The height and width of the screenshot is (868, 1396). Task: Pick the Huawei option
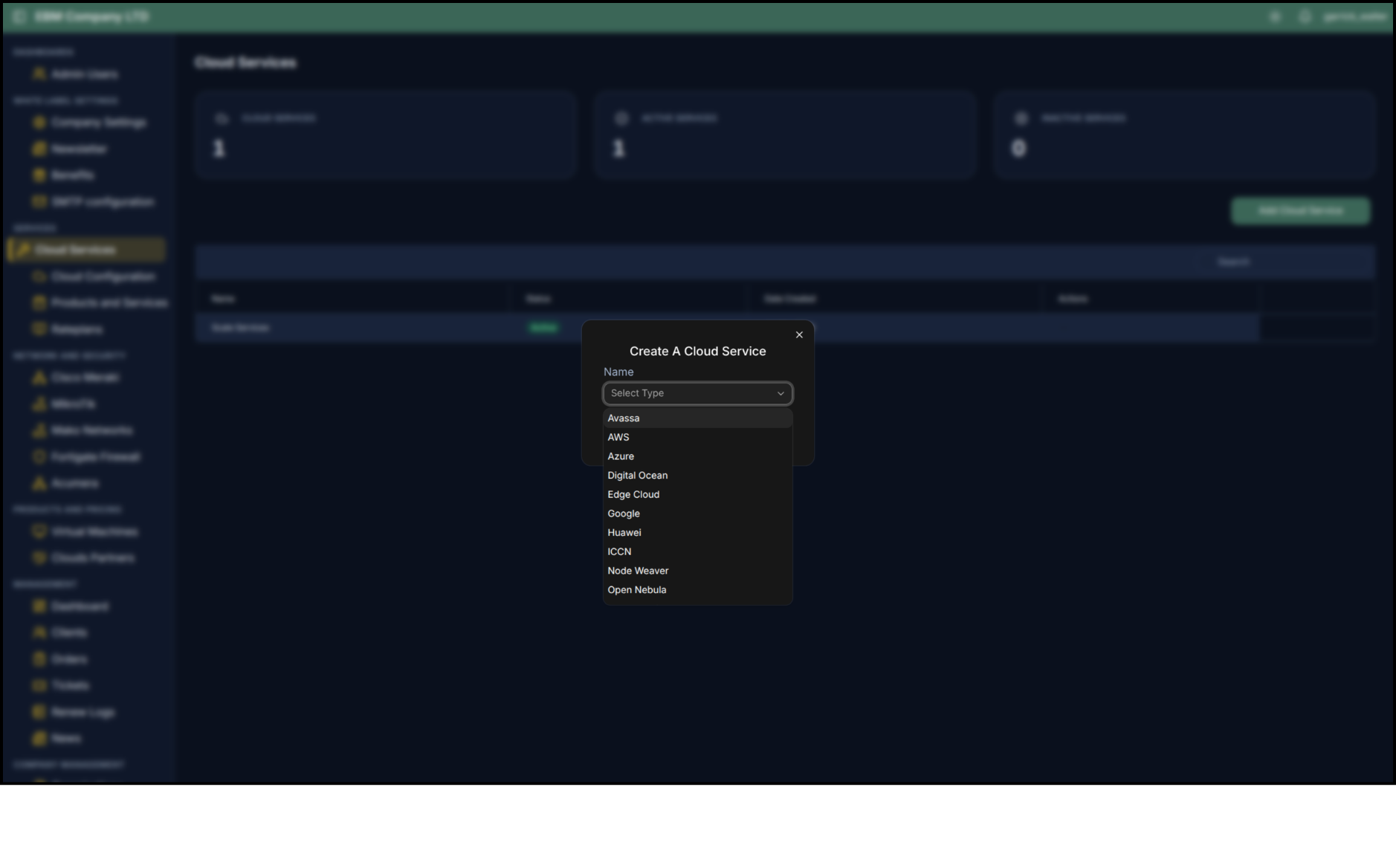[x=697, y=533]
